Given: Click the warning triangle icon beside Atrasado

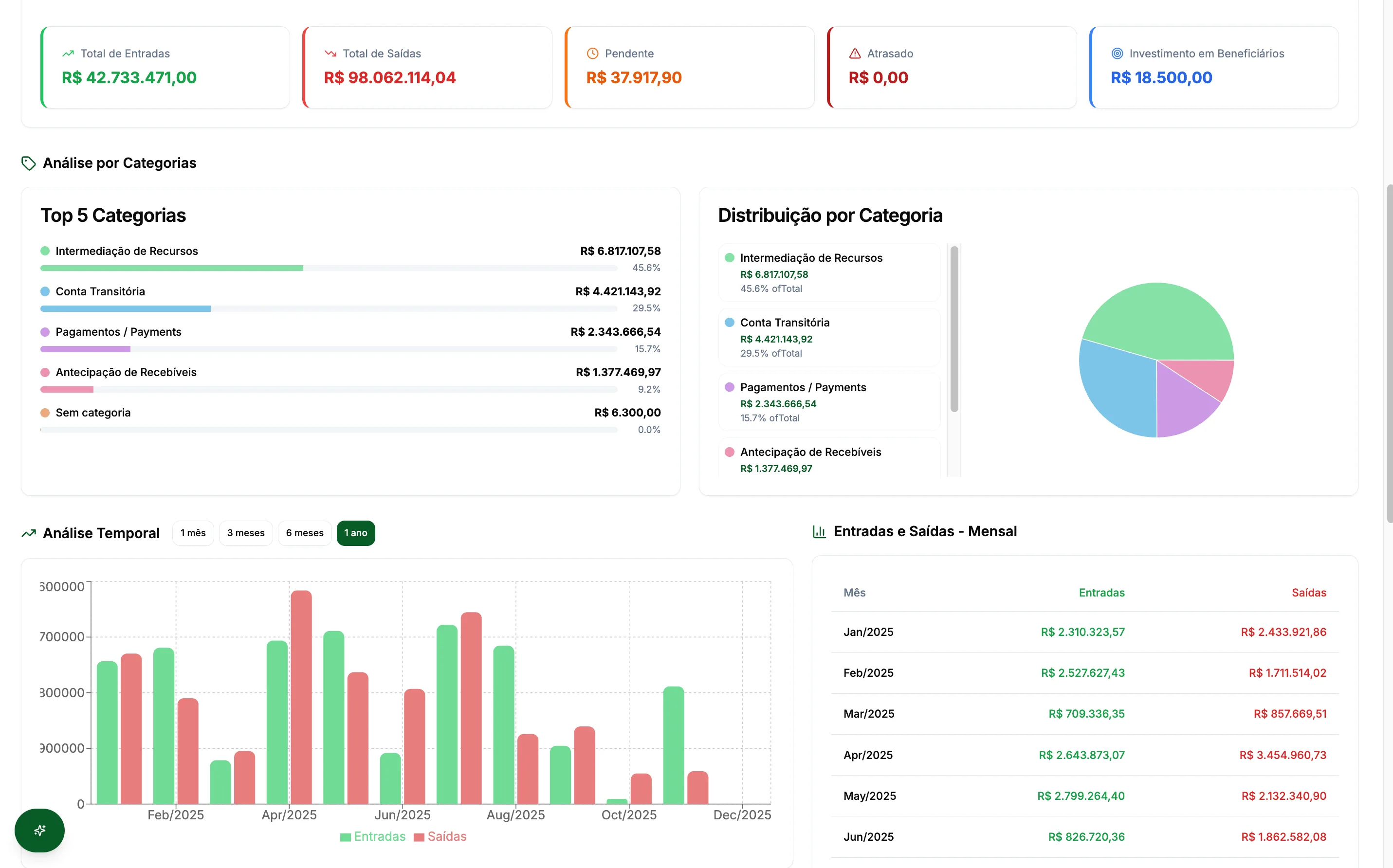Looking at the screenshot, I should click(x=855, y=54).
